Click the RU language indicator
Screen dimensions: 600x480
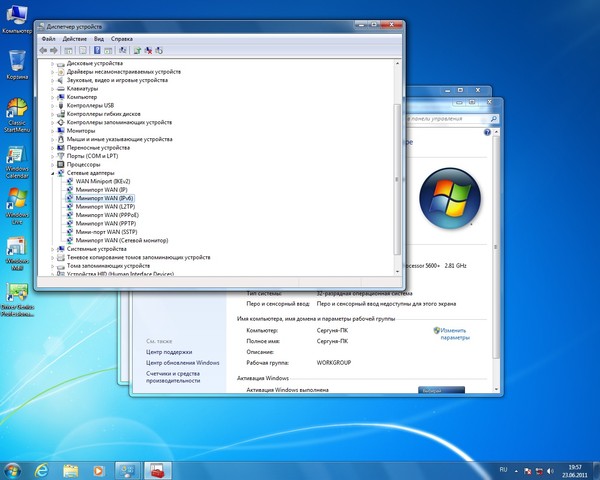(503, 470)
